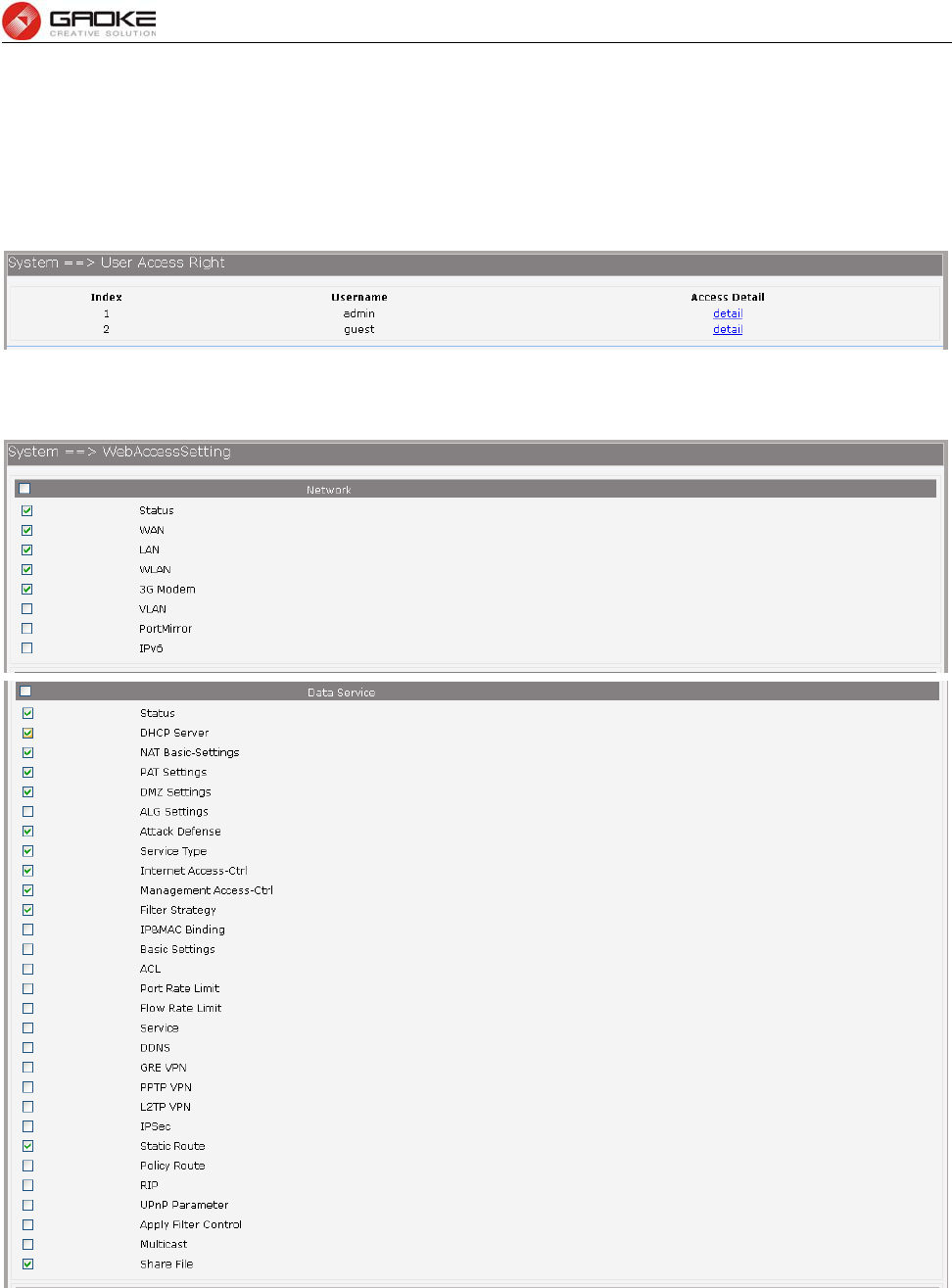Uncheck the Status checkbox above DHCP Server
The width and height of the screenshot is (952, 1288).
click(28, 713)
